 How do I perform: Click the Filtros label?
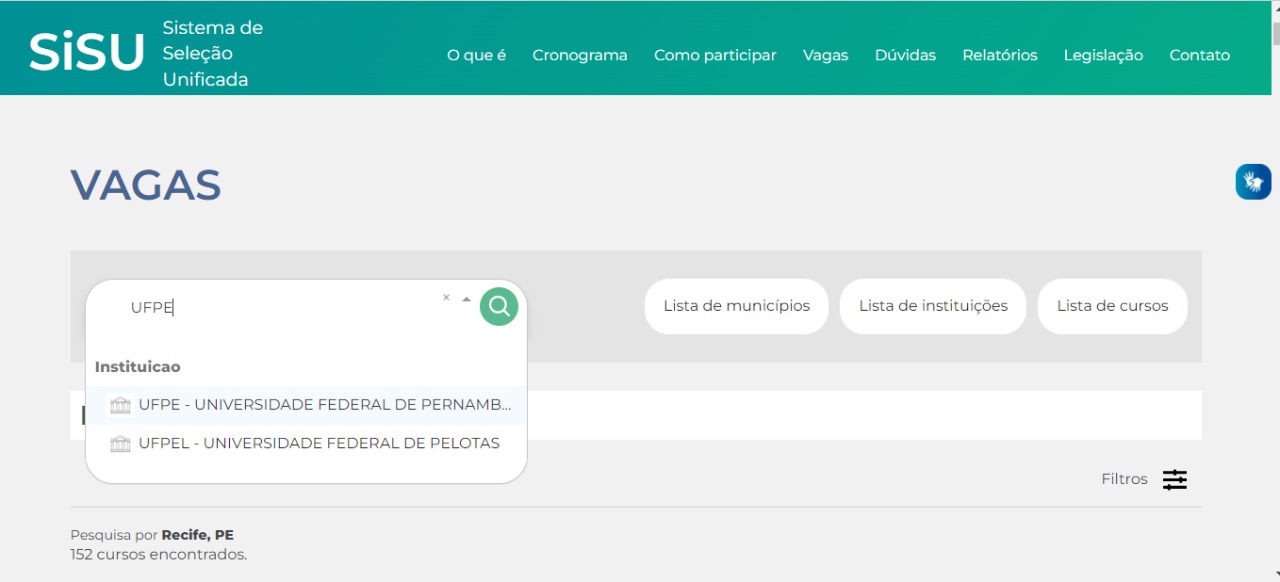(1124, 479)
